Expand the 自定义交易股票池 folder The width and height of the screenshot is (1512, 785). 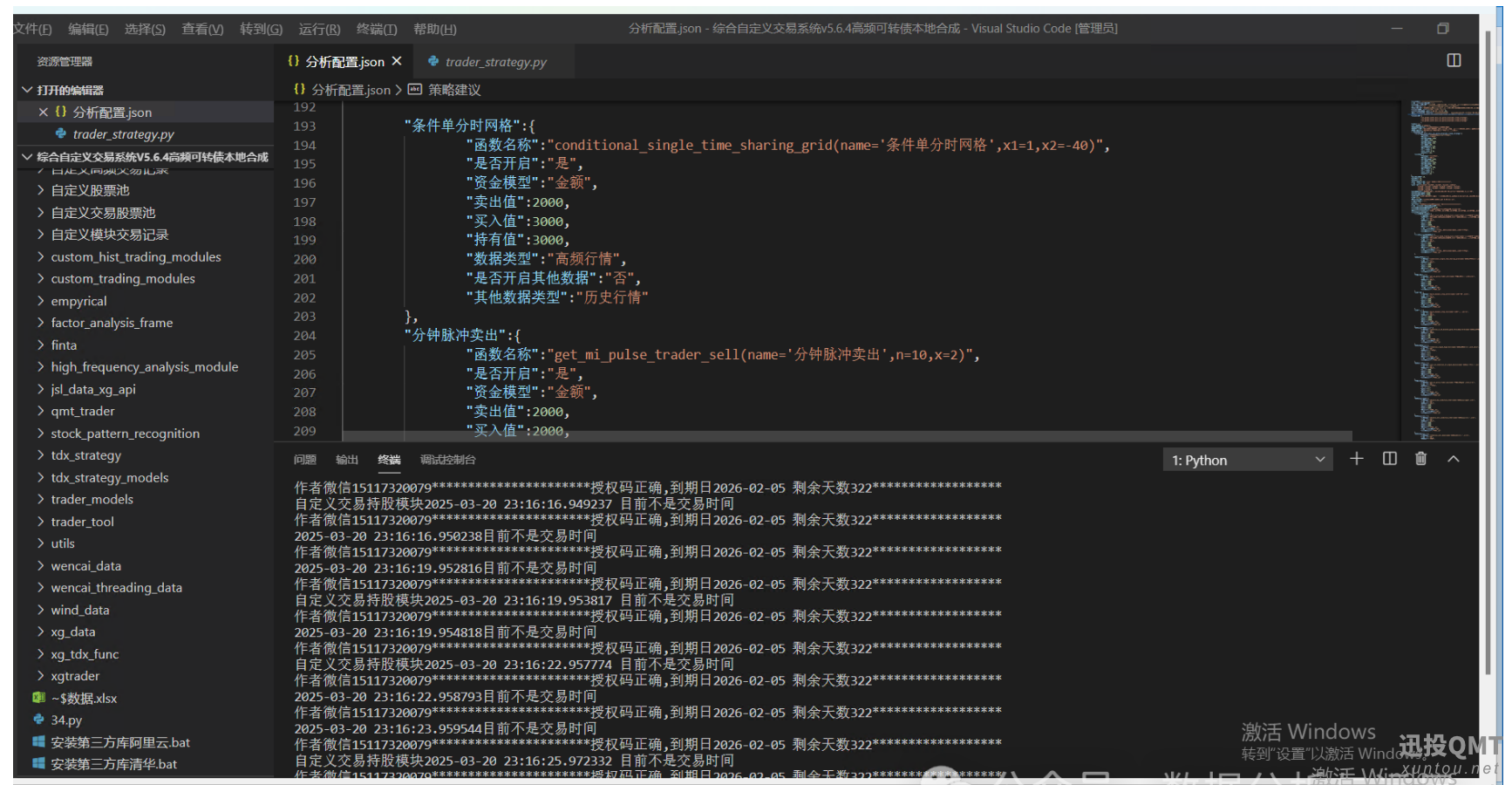(x=40, y=213)
